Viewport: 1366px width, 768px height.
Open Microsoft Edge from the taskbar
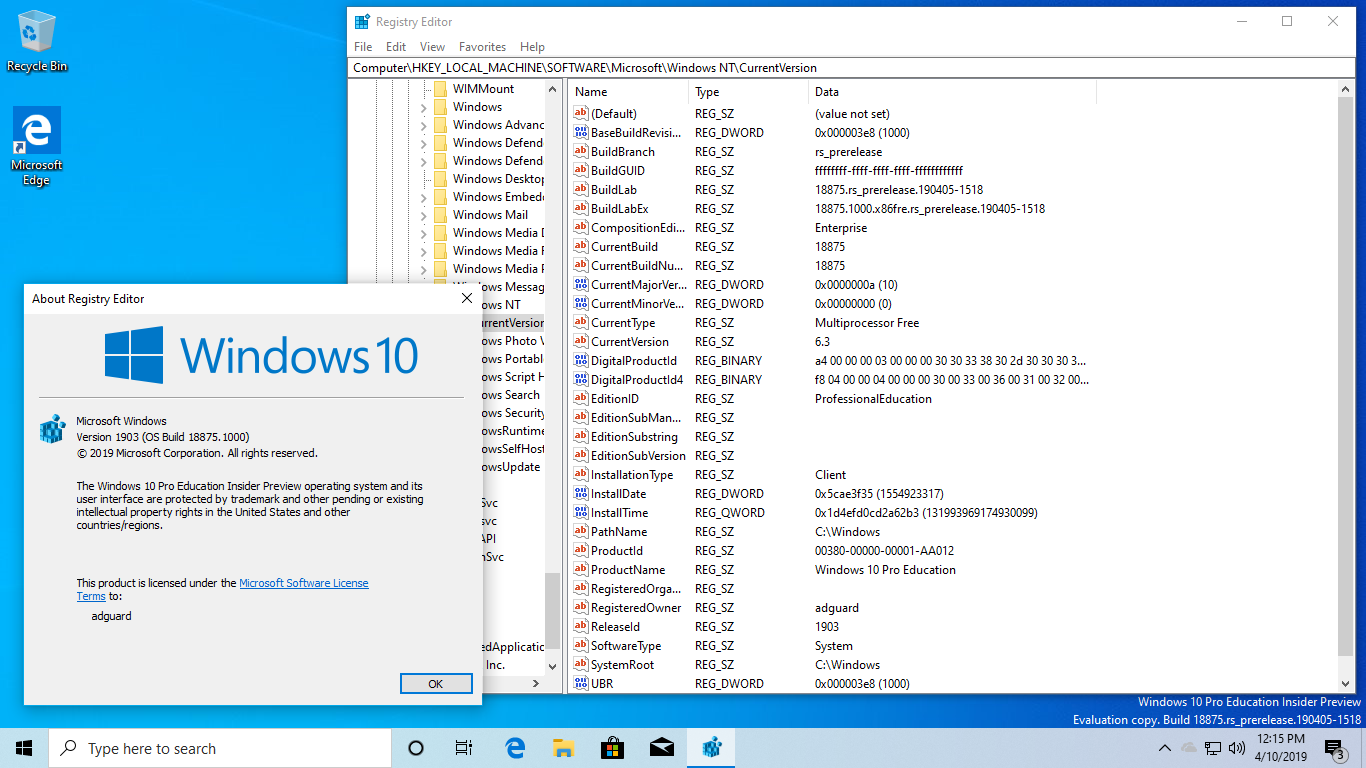515,748
